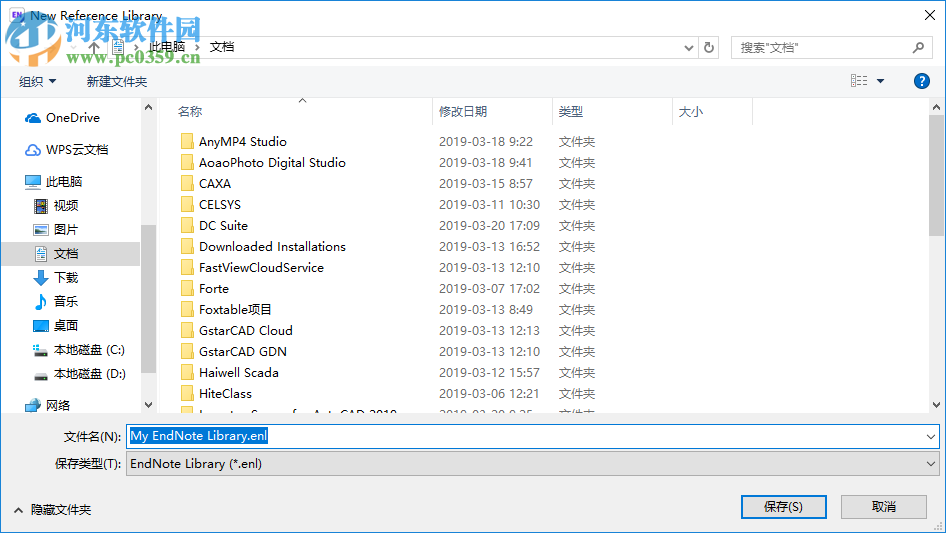Click the date 2019-03-06 12:21
The image size is (946, 533).
[x=489, y=394]
